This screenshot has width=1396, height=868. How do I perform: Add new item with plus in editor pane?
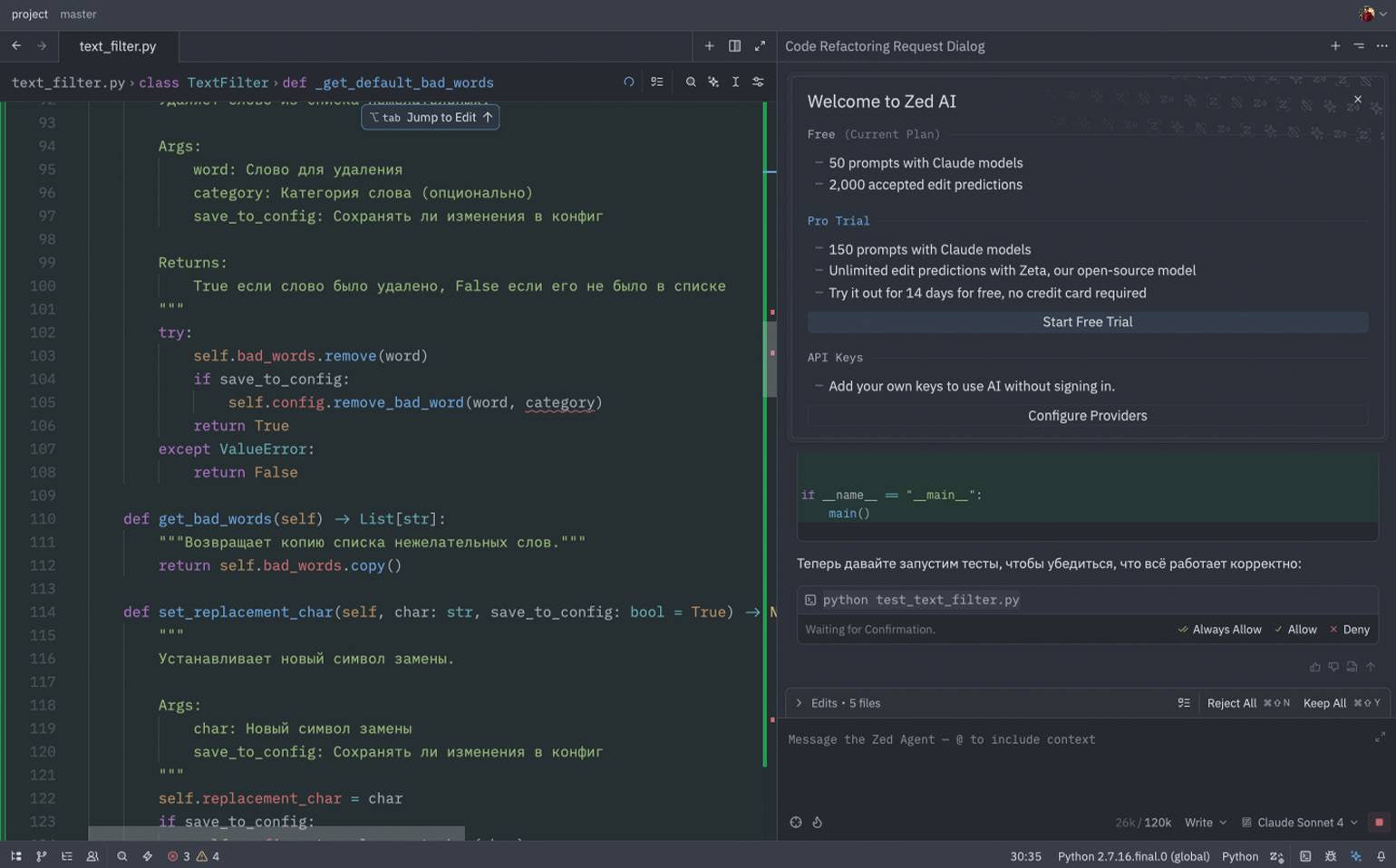pos(709,45)
